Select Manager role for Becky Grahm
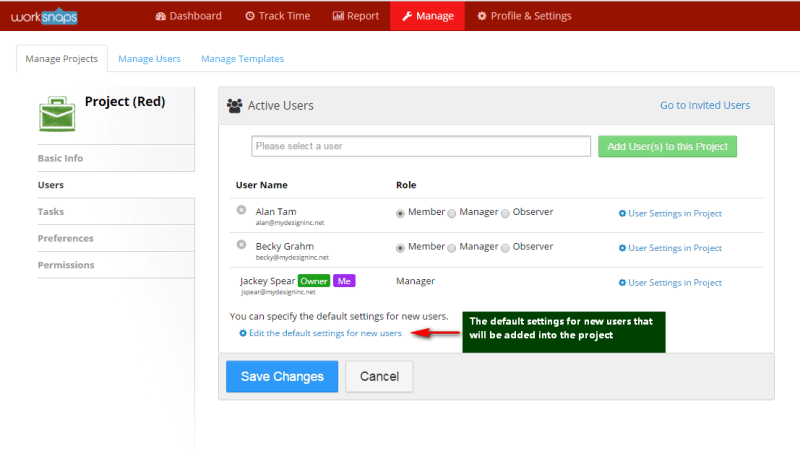The width and height of the screenshot is (800, 453). [x=452, y=248]
